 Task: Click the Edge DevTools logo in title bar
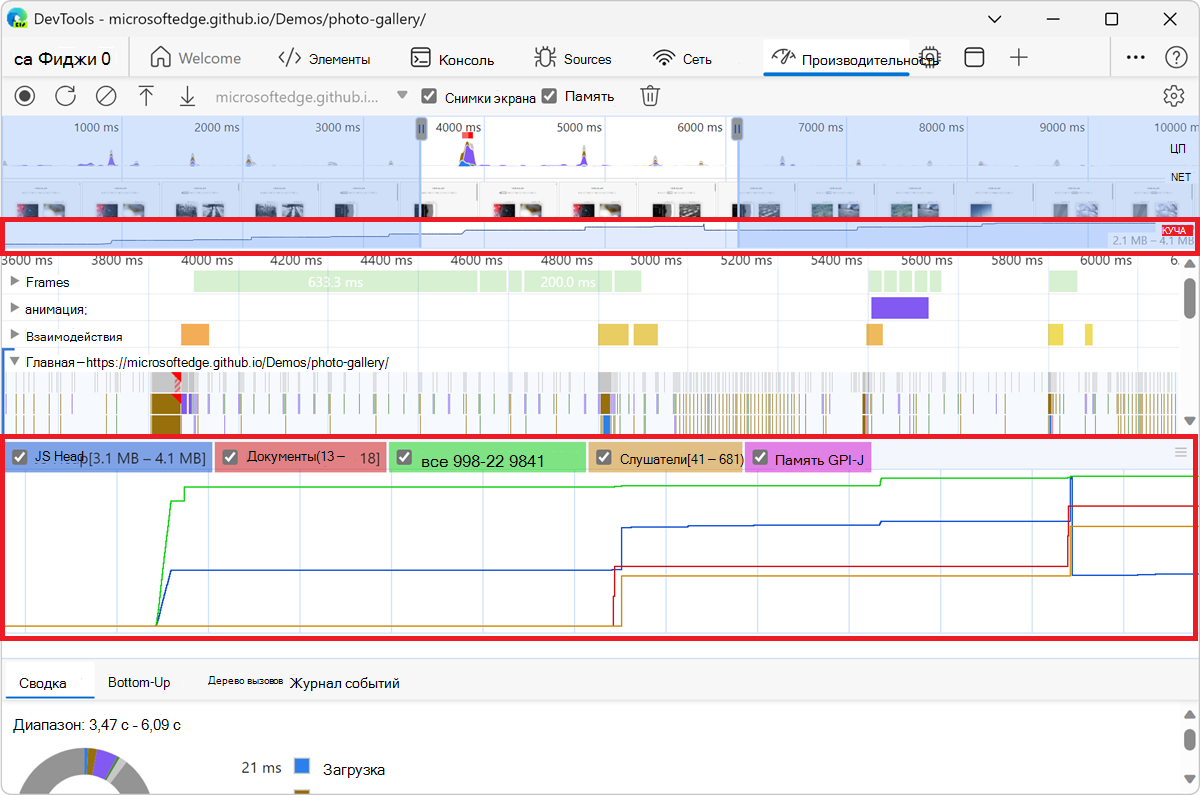(17, 19)
